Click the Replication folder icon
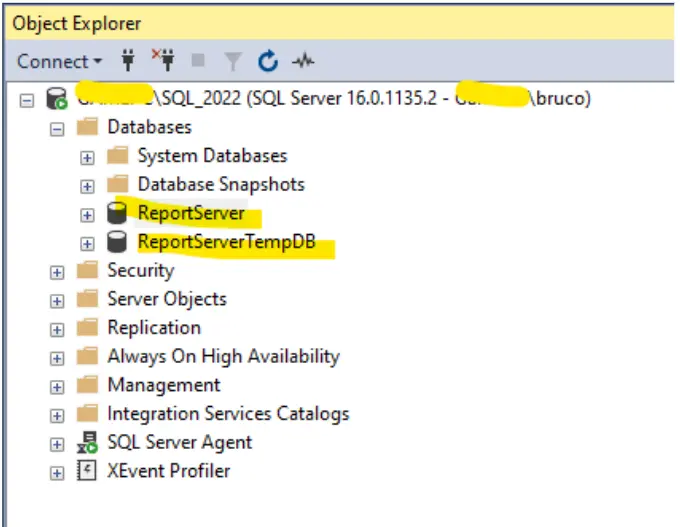 click(x=88, y=327)
